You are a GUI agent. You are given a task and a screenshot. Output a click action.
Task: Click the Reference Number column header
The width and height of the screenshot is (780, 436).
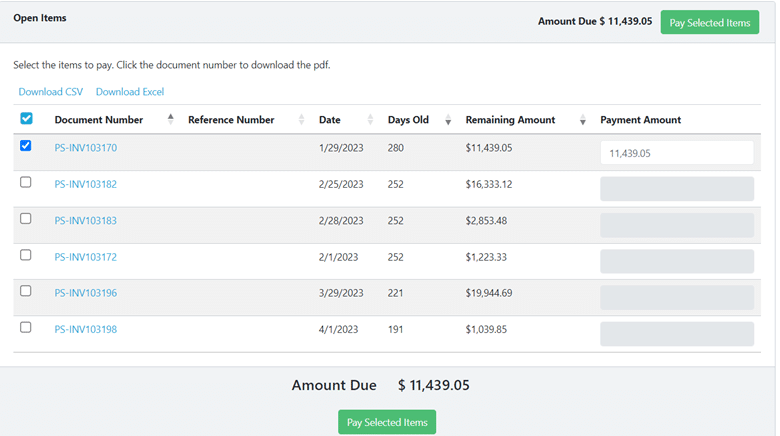[x=231, y=120]
